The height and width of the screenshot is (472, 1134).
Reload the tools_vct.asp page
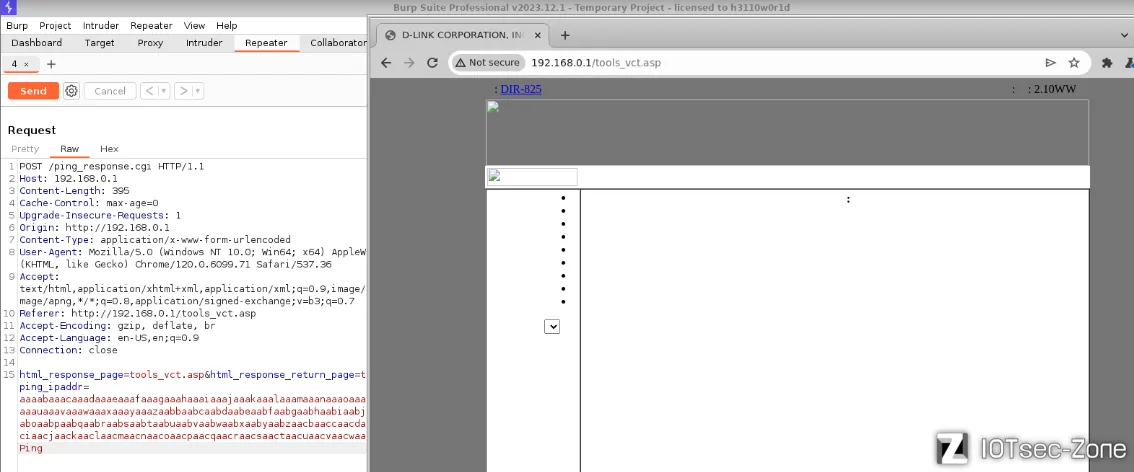tap(432, 63)
